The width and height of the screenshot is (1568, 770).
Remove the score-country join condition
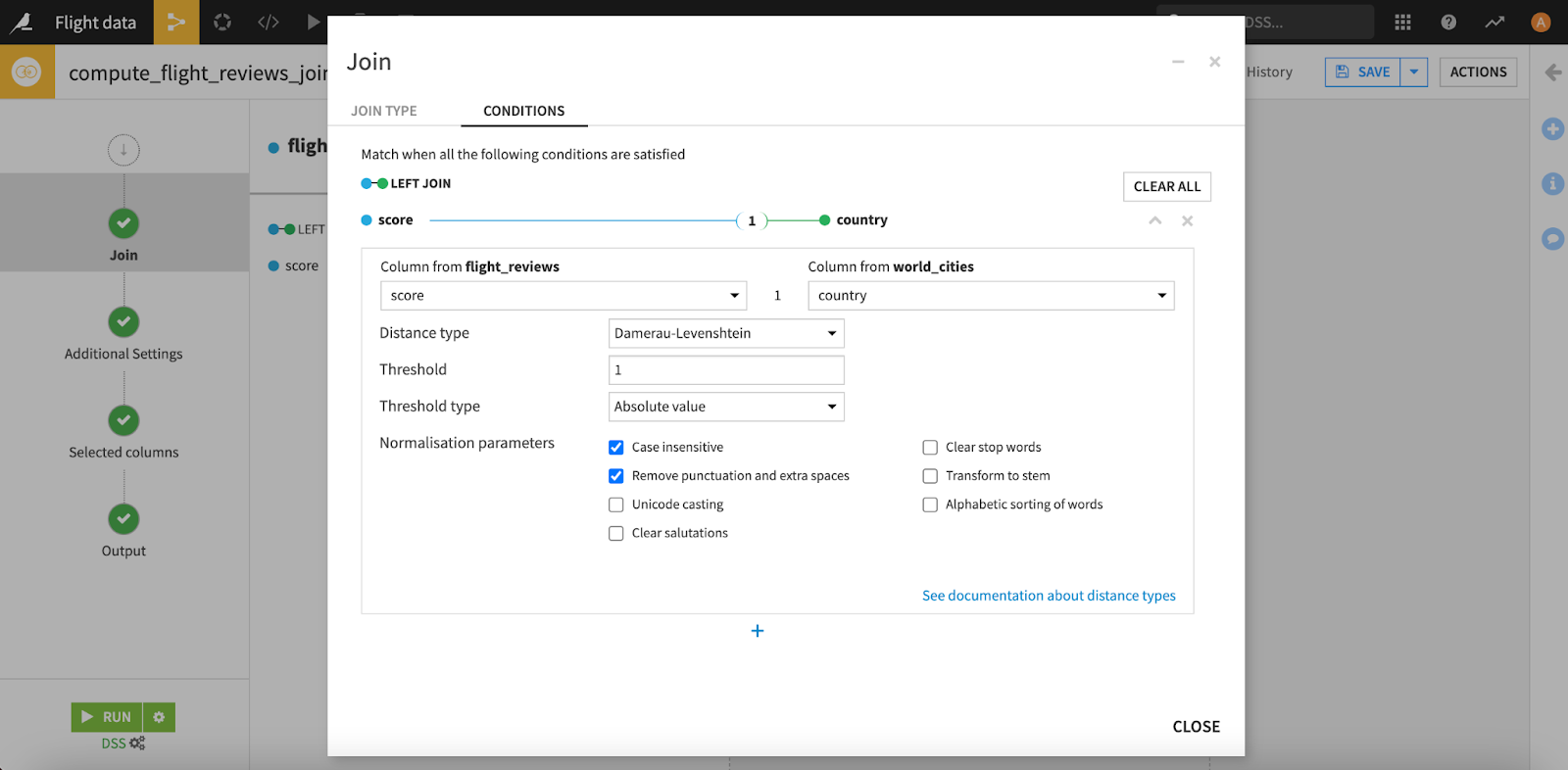click(1187, 220)
